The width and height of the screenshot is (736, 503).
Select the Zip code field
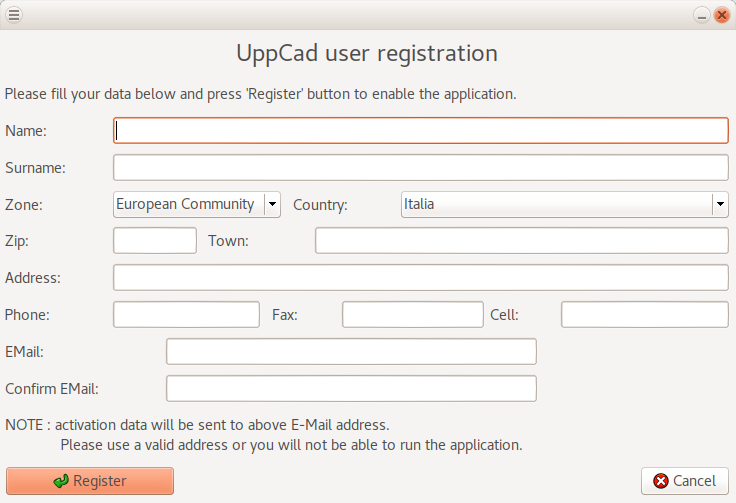point(155,241)
